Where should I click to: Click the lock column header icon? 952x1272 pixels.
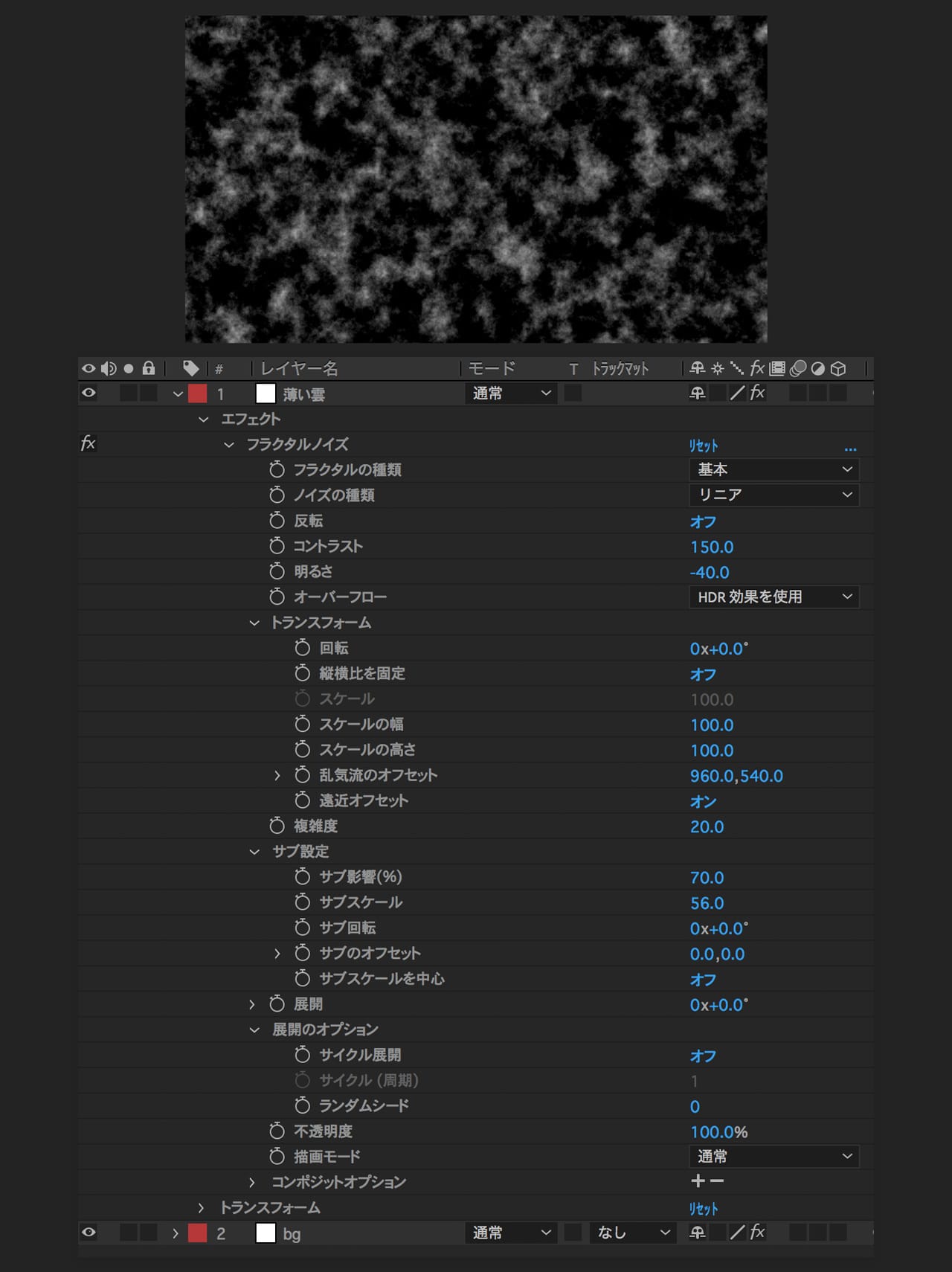[149, 368]
